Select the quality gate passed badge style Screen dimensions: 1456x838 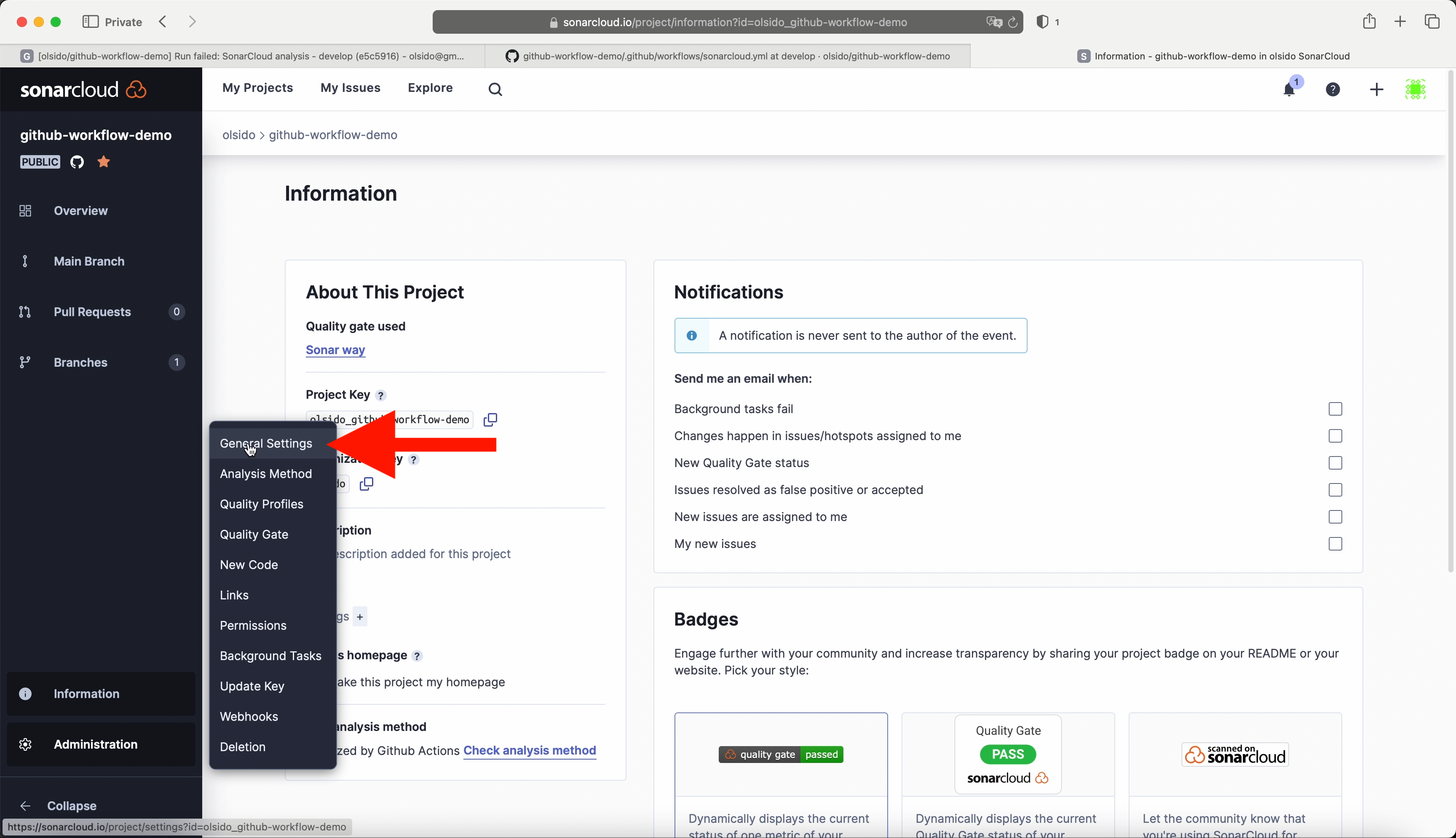point(780,755)
